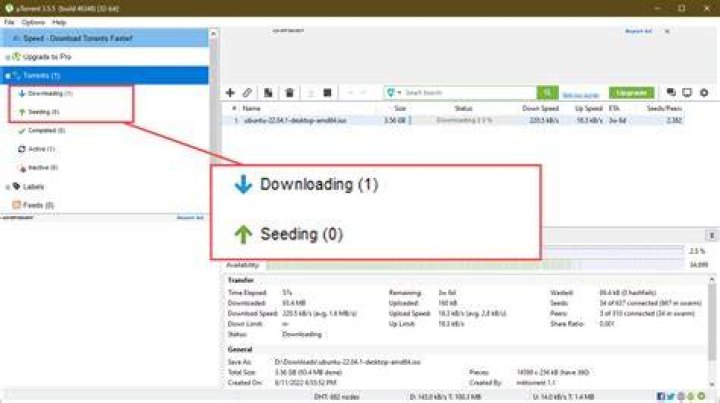Click the Create New Torrent icon
The height and width of the screenshot is (403, 720).
point(268,93)
